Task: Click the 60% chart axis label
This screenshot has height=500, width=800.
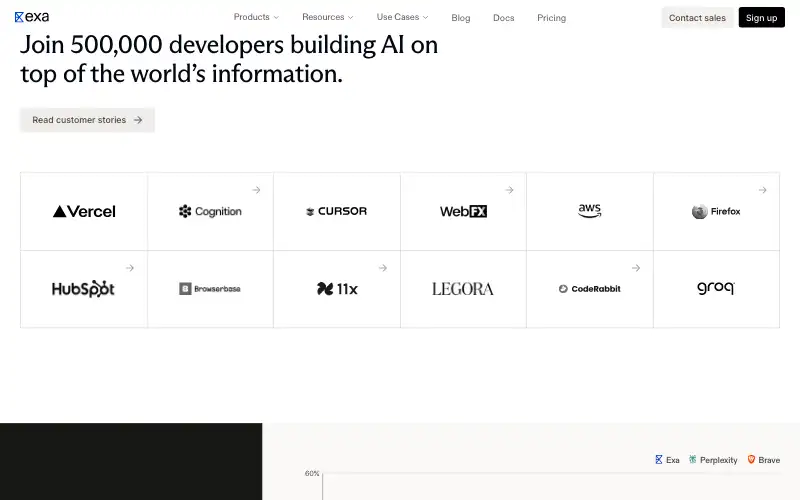Action: coord(312,473)
